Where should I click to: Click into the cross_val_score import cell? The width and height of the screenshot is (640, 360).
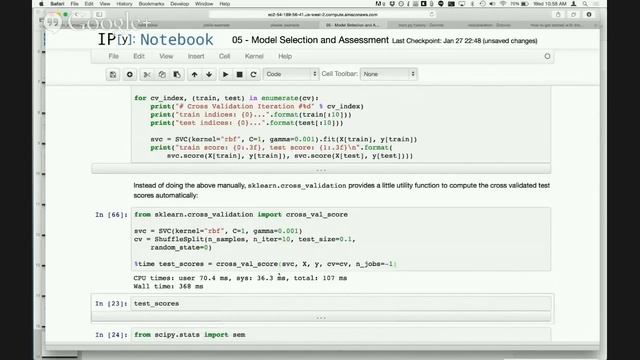click(341, 239)
